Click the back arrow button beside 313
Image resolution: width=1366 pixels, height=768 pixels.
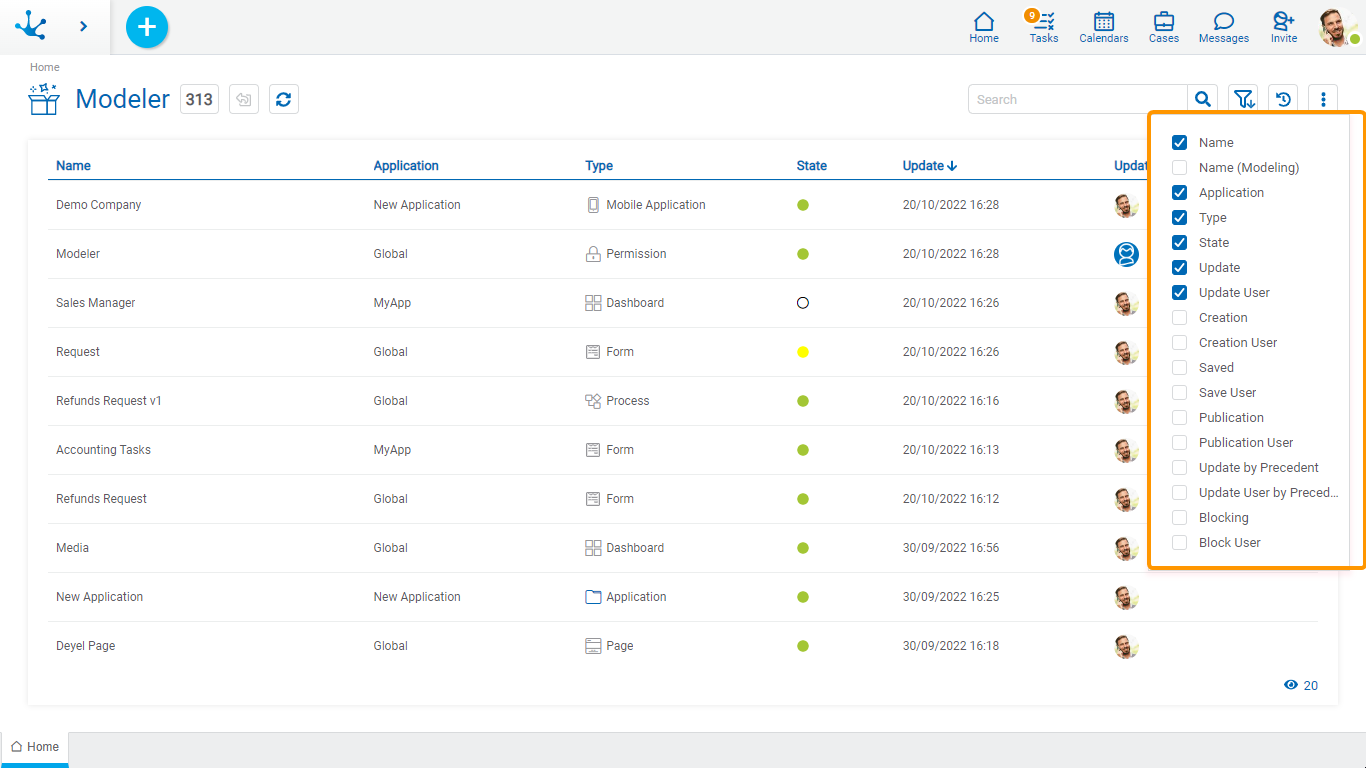(x=244, y=99)
